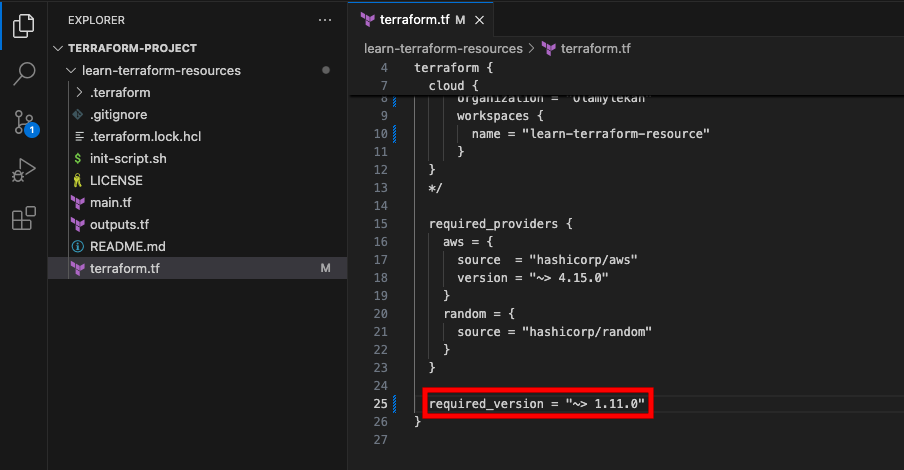The image size is (904, 470).
Task: Click learn-terraform-resources breadcrumb segment
Action: (443, 48)
